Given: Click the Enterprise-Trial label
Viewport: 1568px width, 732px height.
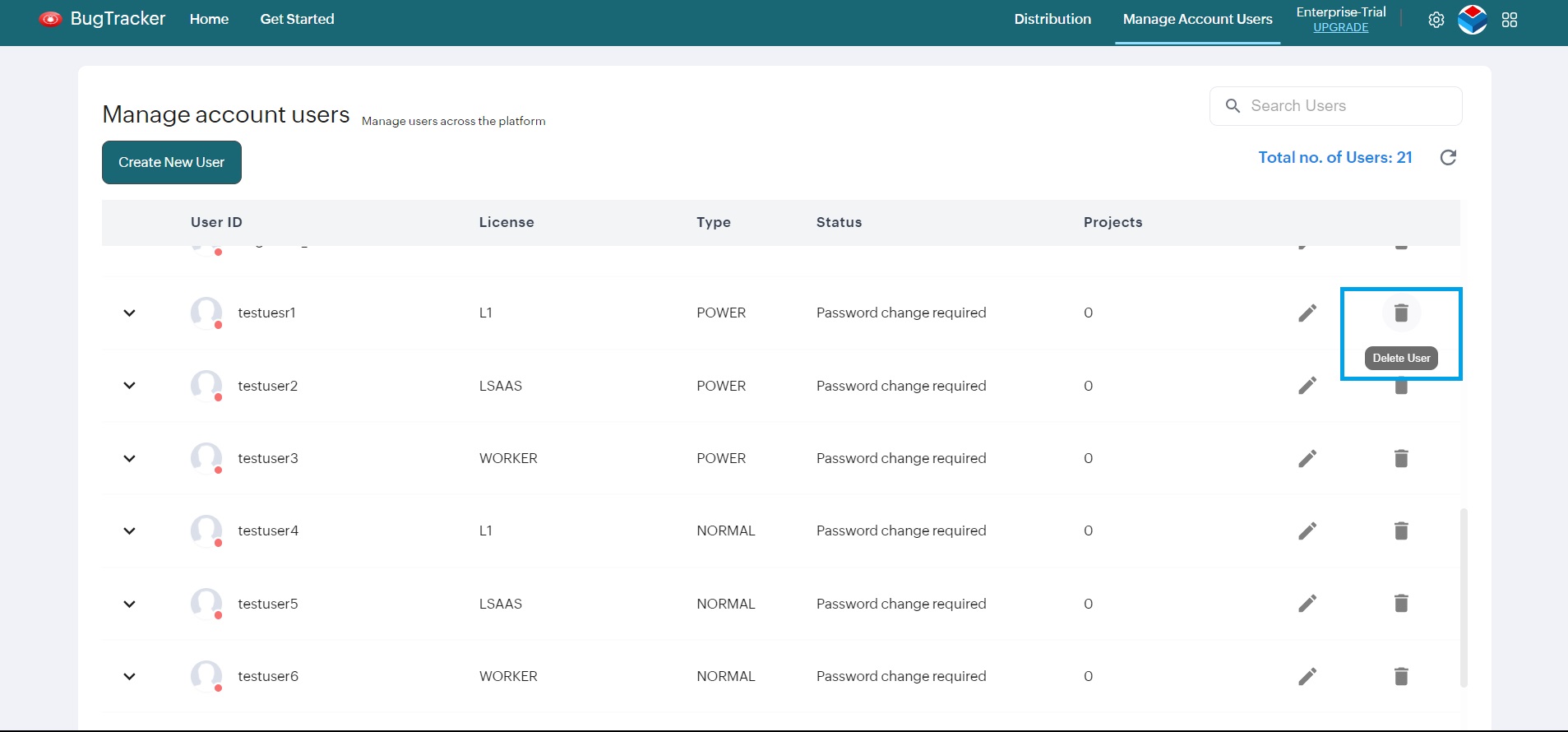Looking at the screenshot, I should click(x=1341, y=12).
